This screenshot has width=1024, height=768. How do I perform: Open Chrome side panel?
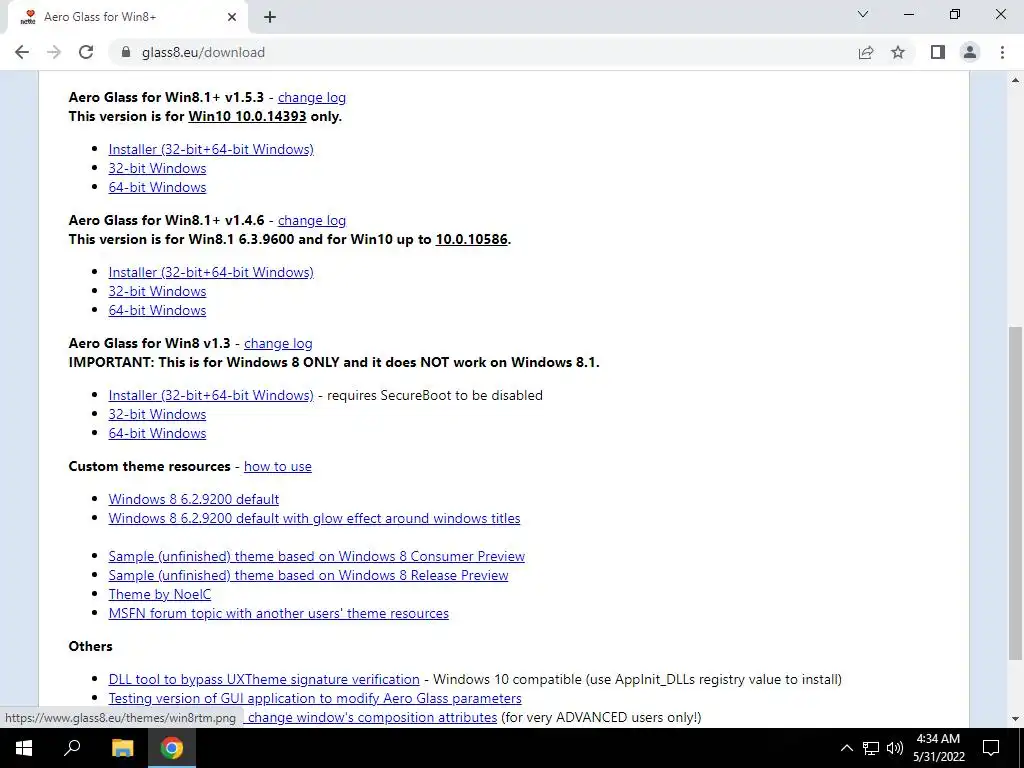click(938, 52)
